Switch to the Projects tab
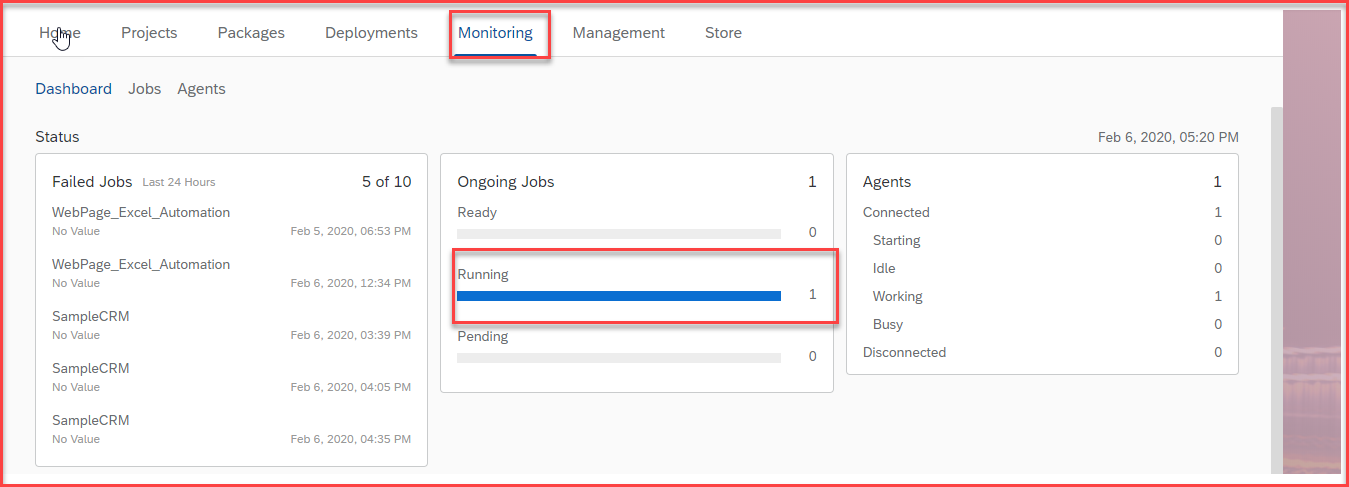1349x487 pixels. pyautogui.click(x=149, y=33)
